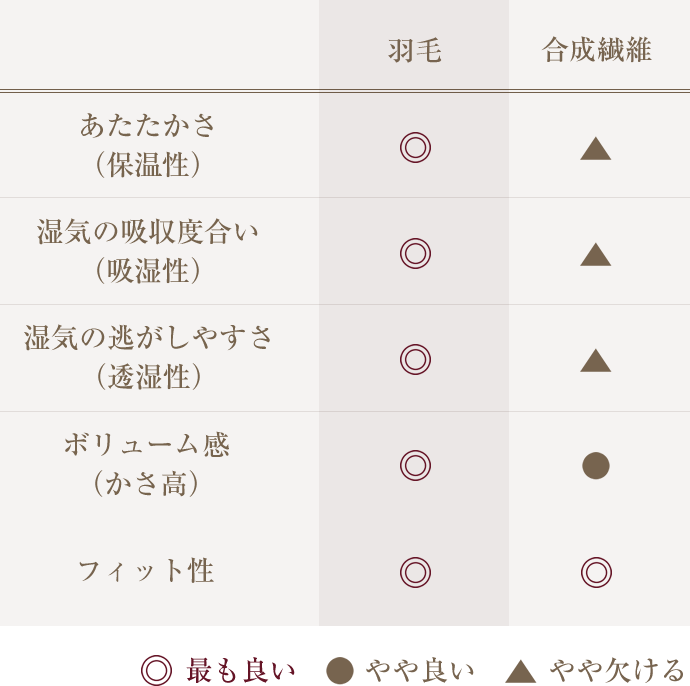
Task: Click the triangle for 合成繊維 保温性
Action: point(595,149)
